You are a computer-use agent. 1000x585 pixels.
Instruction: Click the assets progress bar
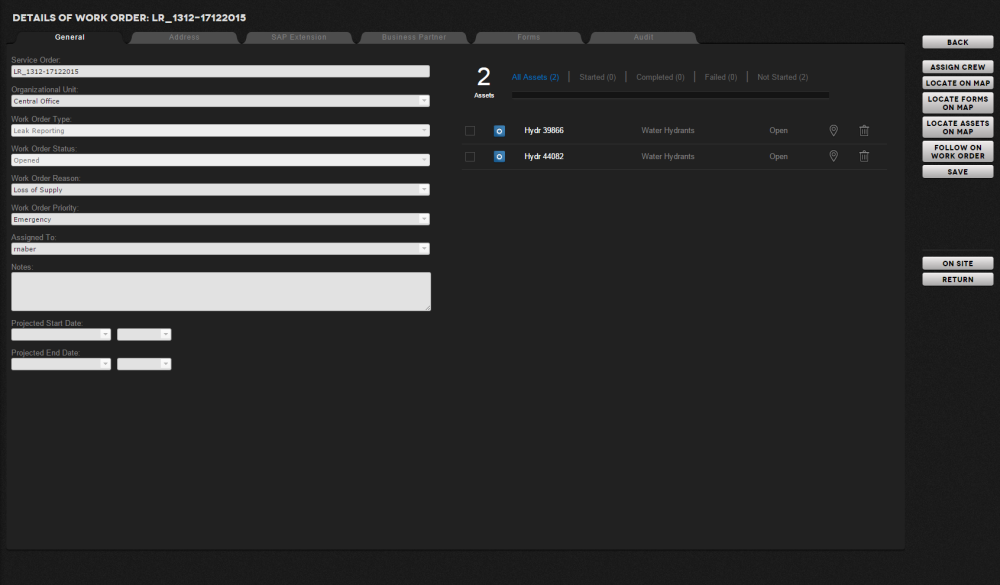pyautogui.click(x=670, y=96)
